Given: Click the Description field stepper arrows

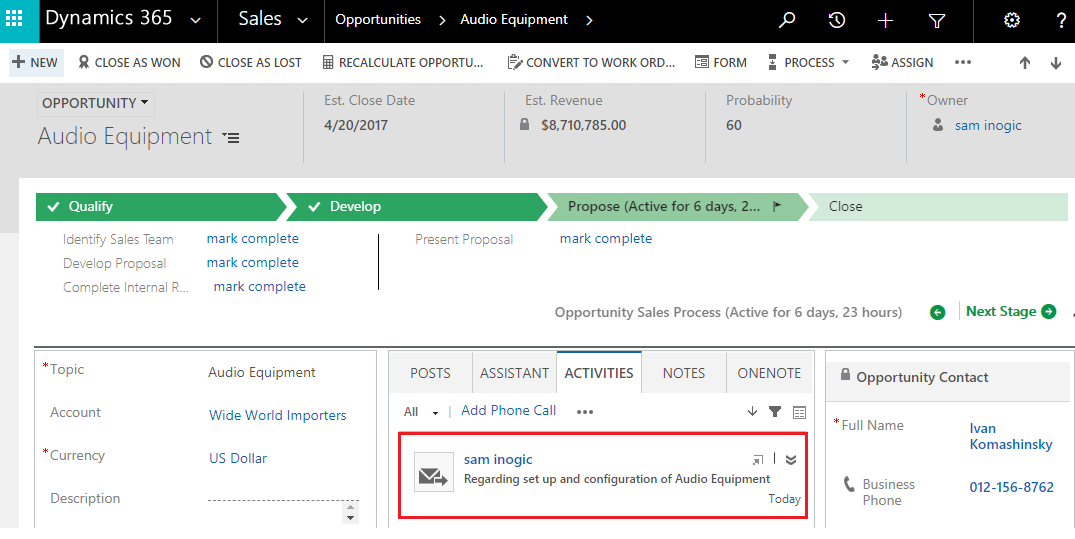Looking at the screenshot, I should click(351, 512).
